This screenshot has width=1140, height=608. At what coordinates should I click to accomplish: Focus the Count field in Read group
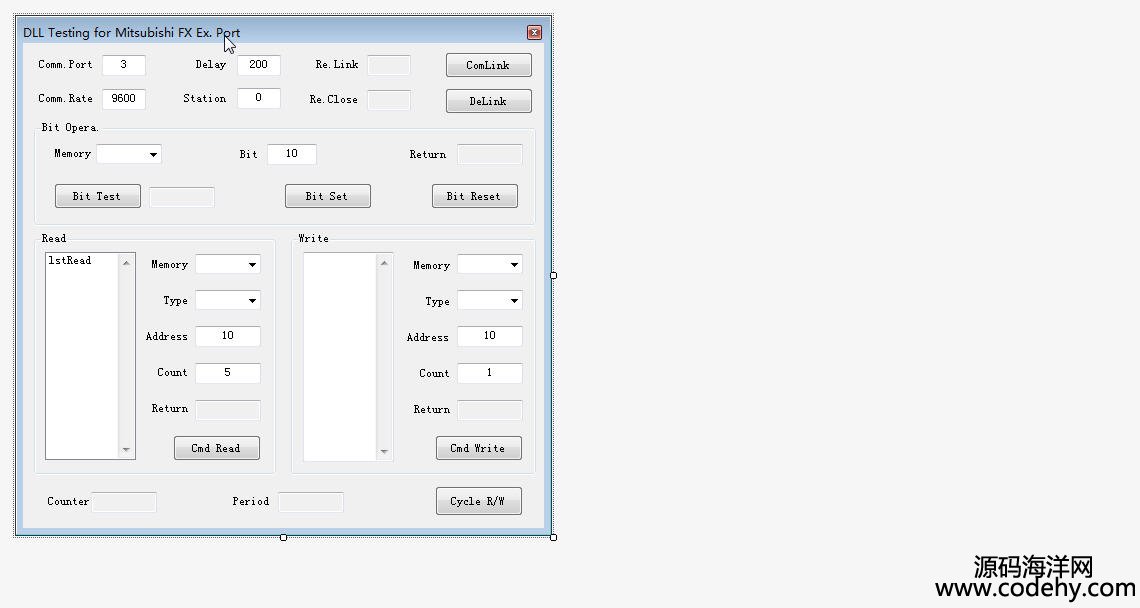(x=228, y=372)
